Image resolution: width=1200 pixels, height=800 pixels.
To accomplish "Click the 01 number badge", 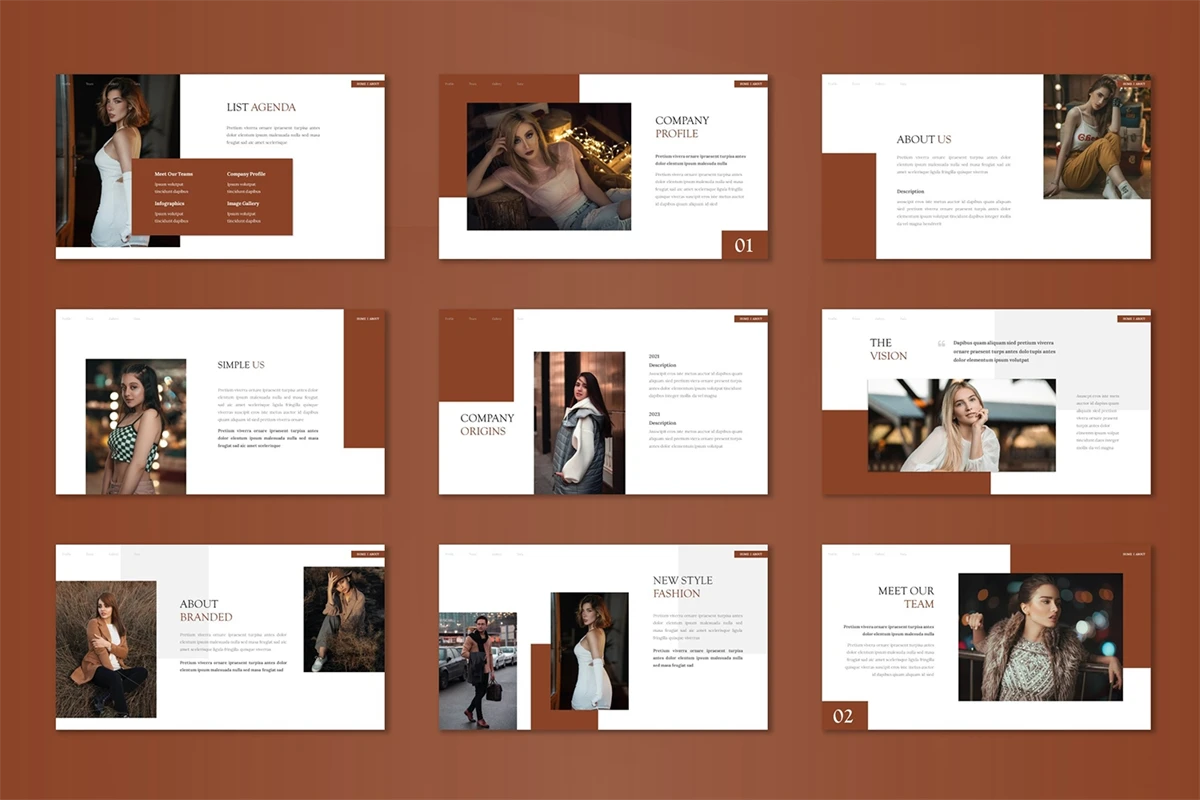I will [744, 245].
